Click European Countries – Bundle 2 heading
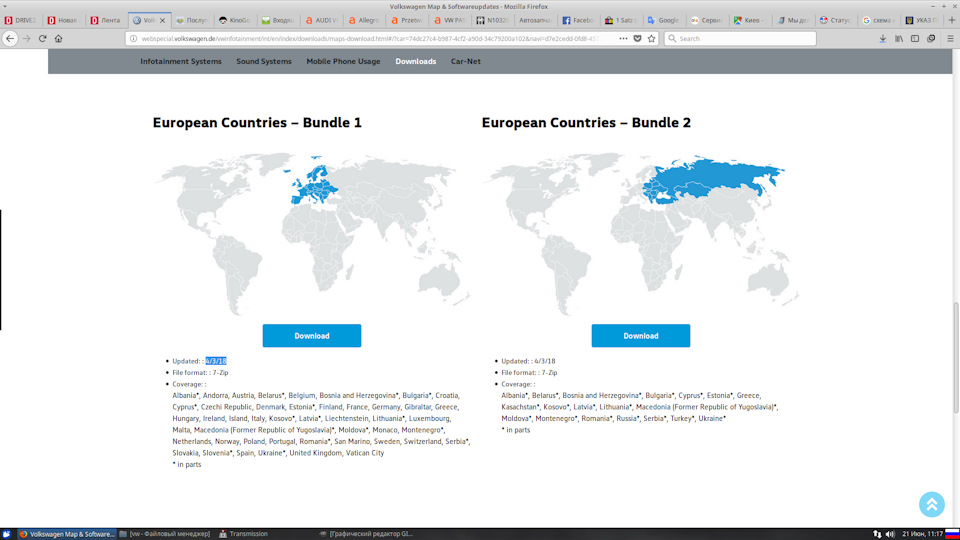The width and height of the screenshot is (960, 540). pyautogui.click(x=586, y=122)
